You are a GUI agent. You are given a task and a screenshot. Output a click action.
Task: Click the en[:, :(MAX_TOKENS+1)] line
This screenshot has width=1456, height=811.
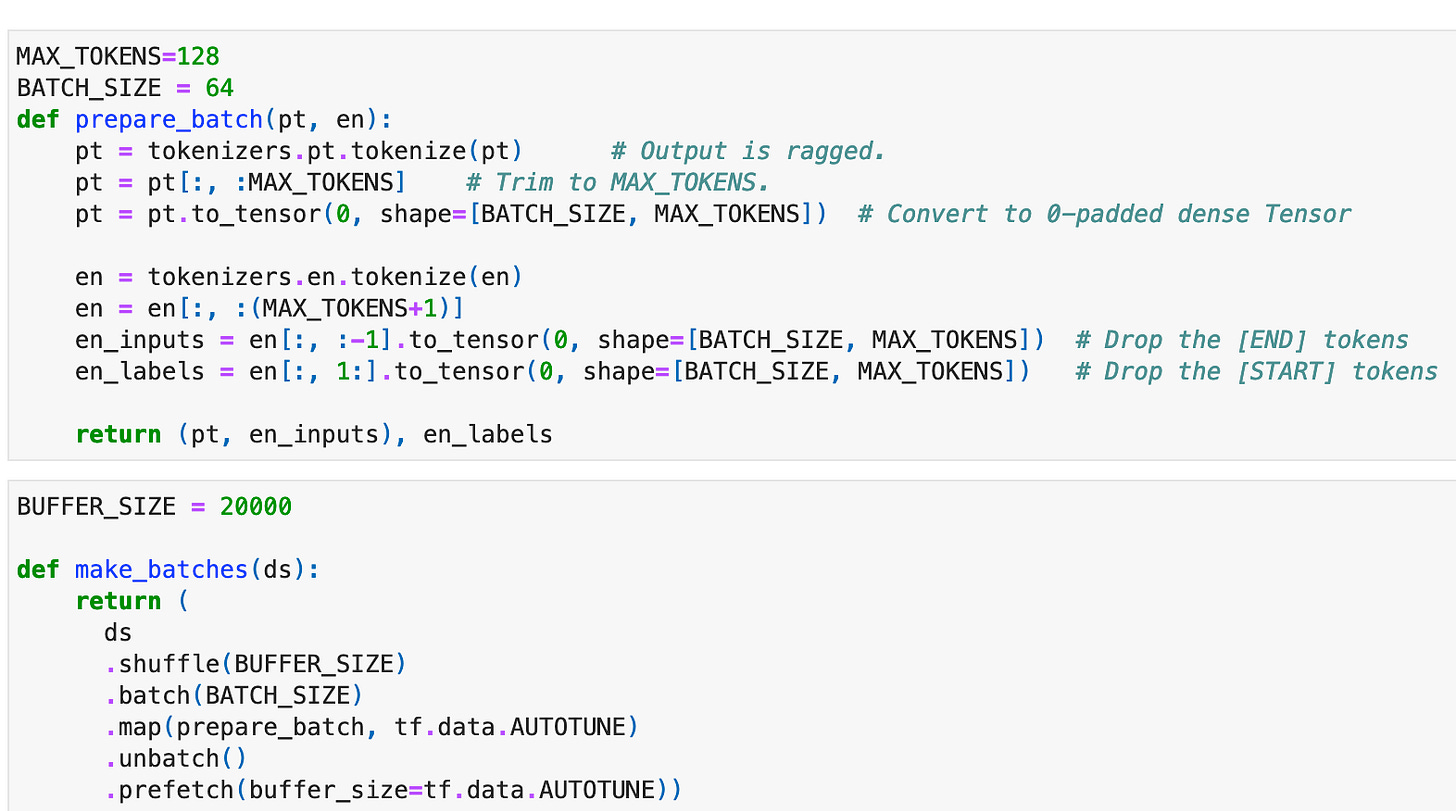point(270,308)
